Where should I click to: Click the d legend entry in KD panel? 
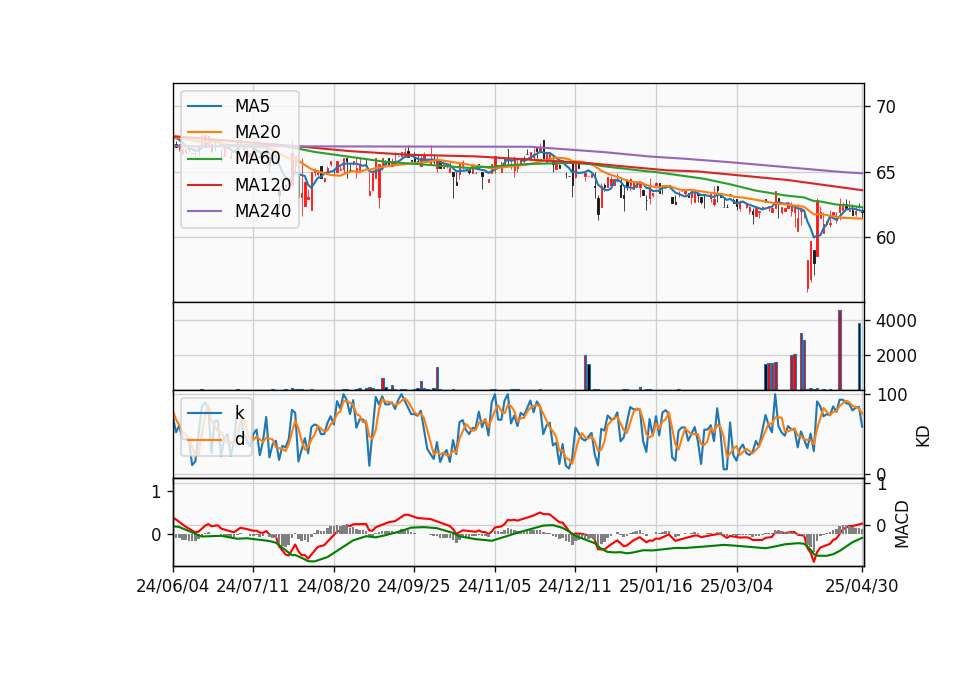point(216,439)
